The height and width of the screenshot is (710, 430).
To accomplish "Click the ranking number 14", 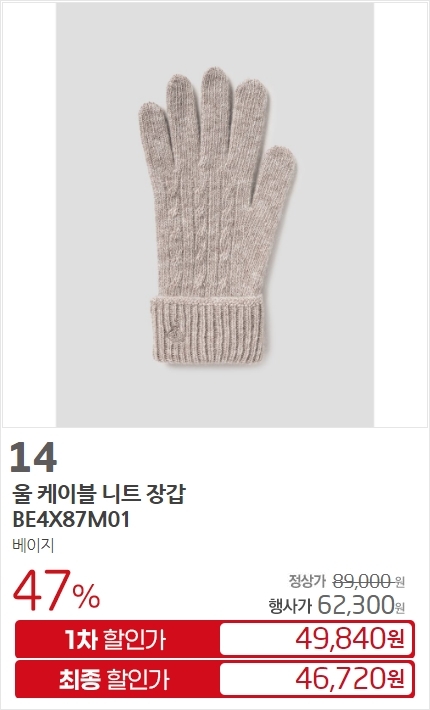I will pyautogui.click(x=33, y=458).
